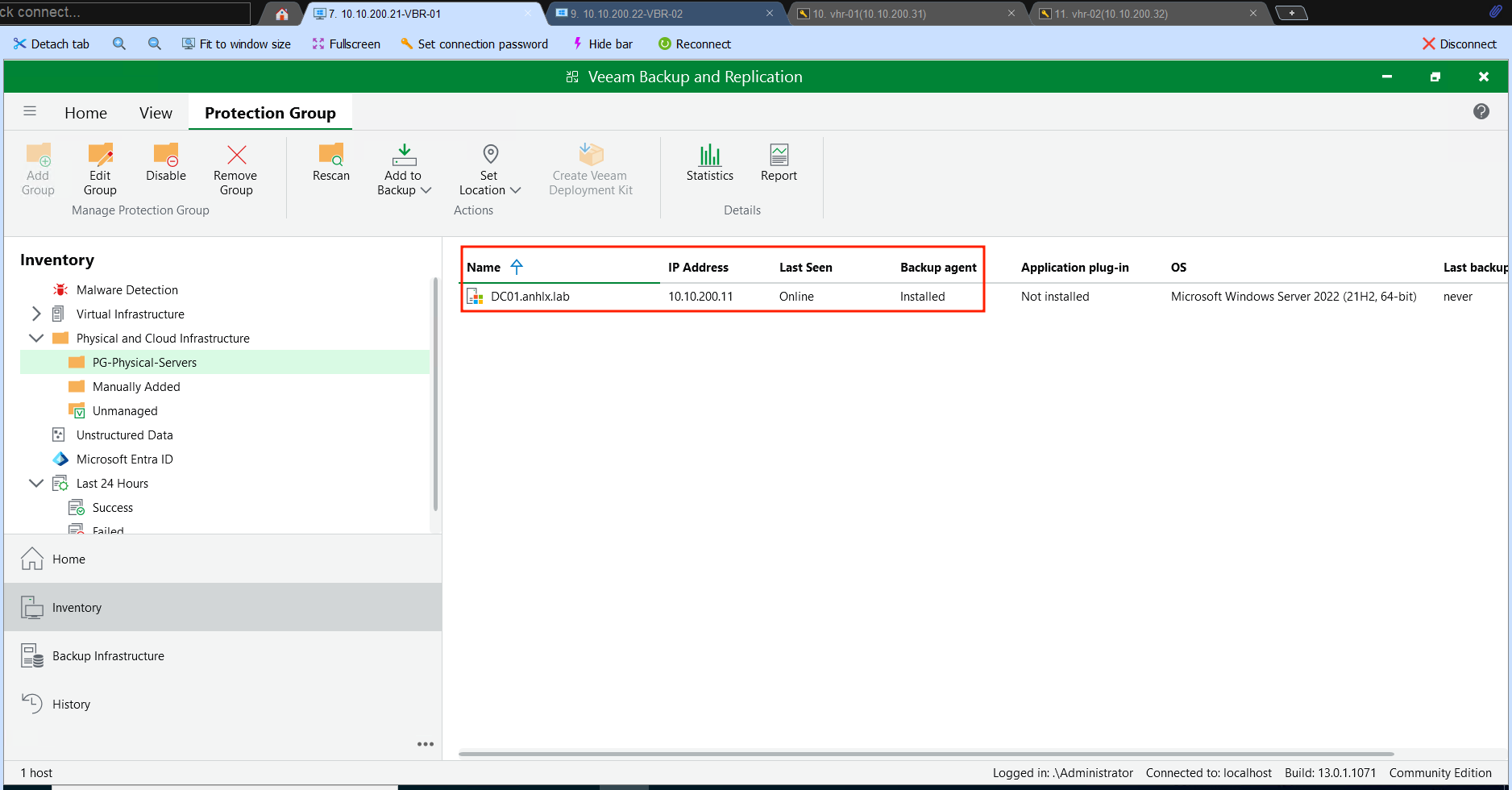Screen dimensions: 1512x790
Task: Collapse the Physical and Cloud Infrastructure node
Action: (x=36, y=338)
